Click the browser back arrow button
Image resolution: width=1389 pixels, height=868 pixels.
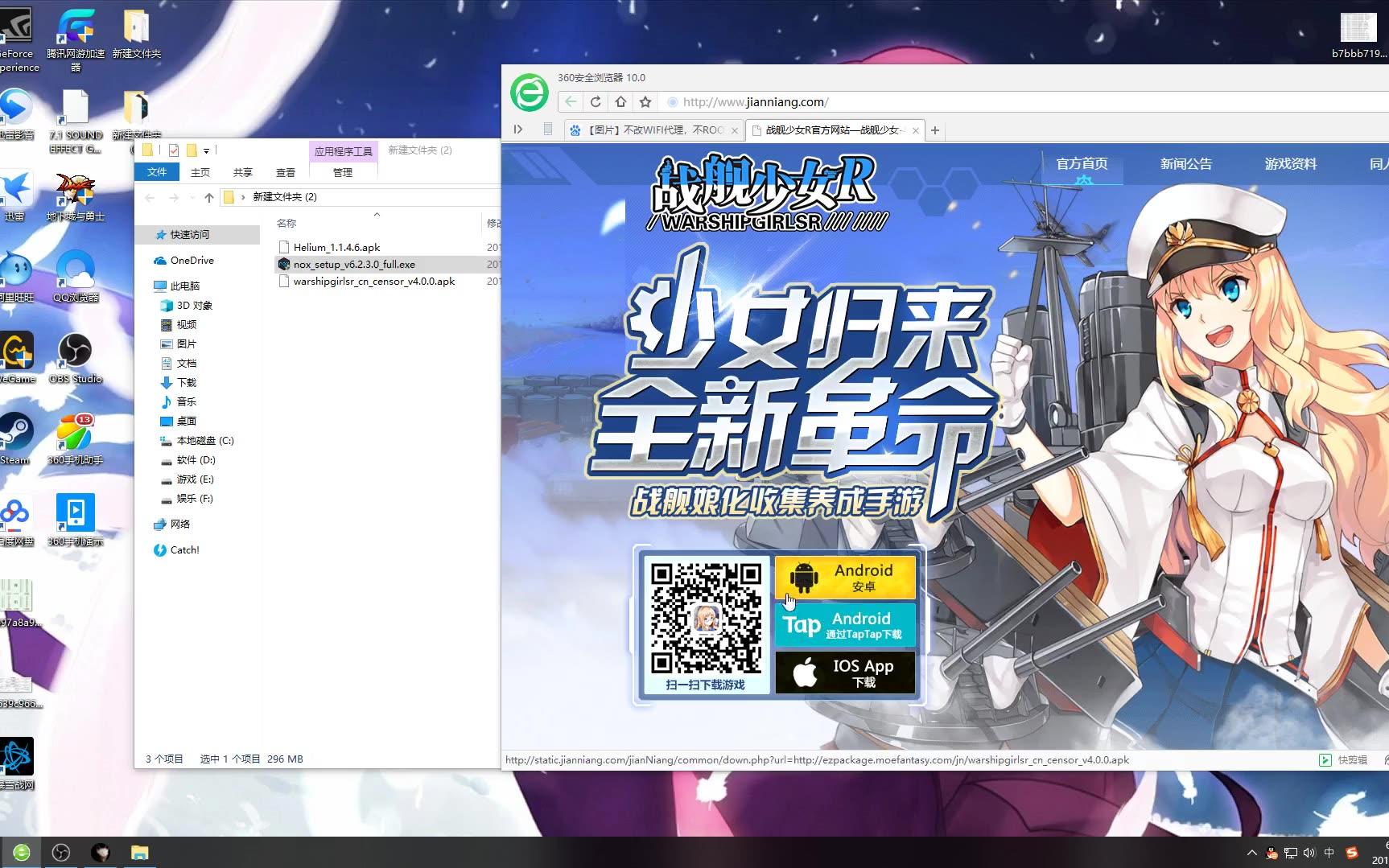[x=571, y=101]
